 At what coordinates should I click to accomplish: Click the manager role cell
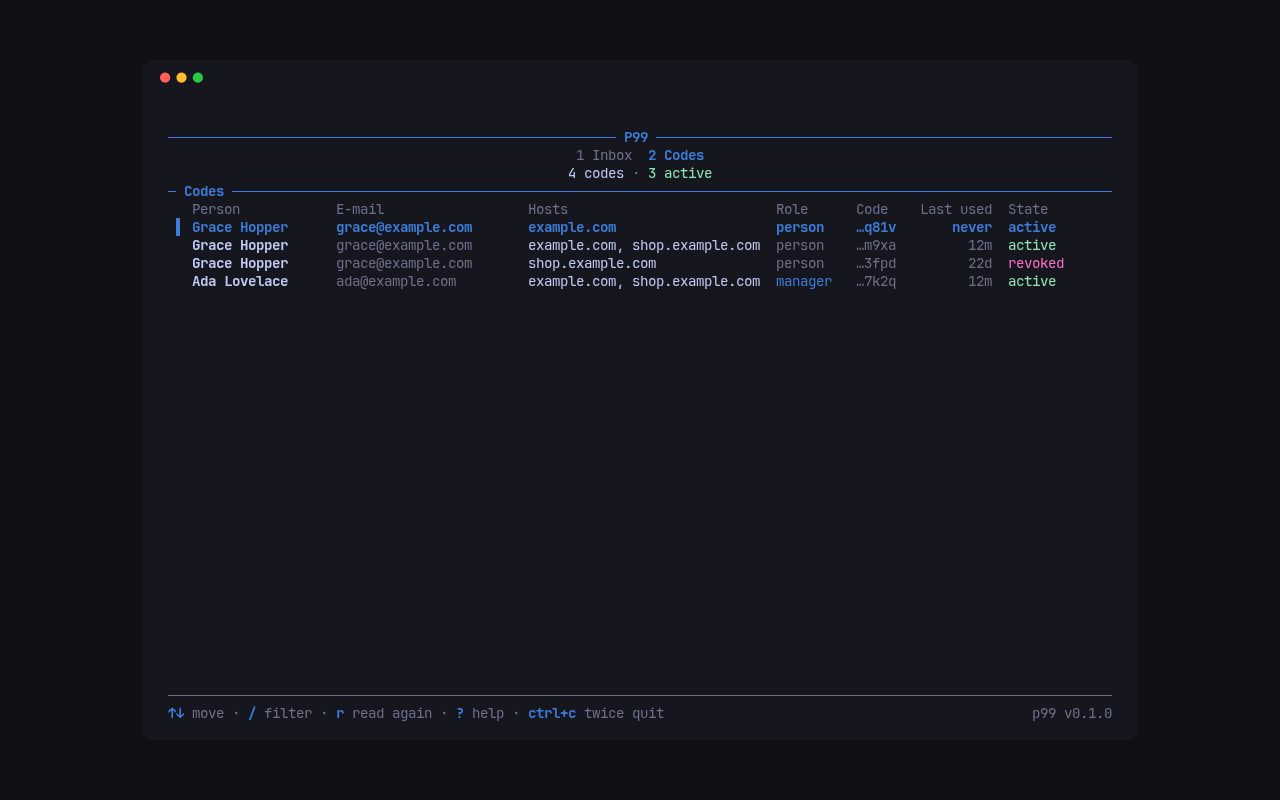tap(804, 282)
